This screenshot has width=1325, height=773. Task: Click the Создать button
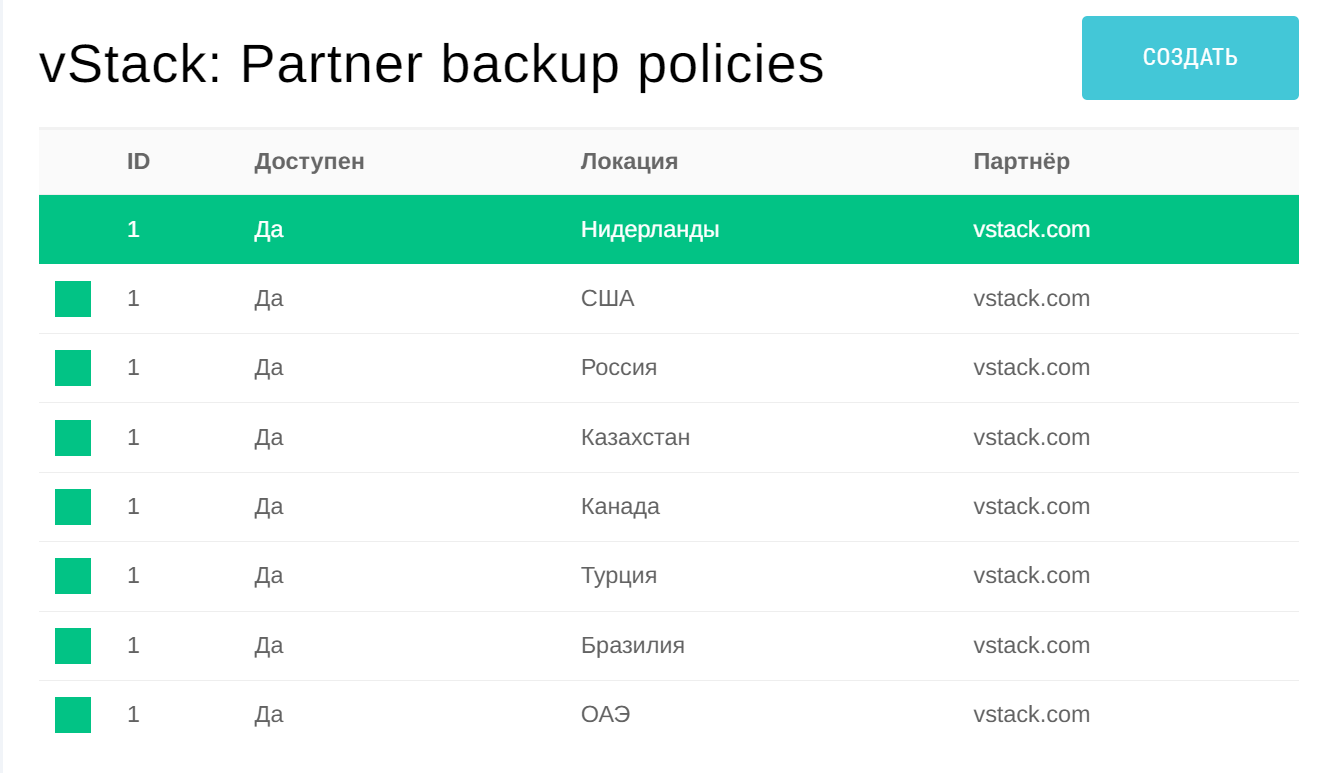[1190, 58]
